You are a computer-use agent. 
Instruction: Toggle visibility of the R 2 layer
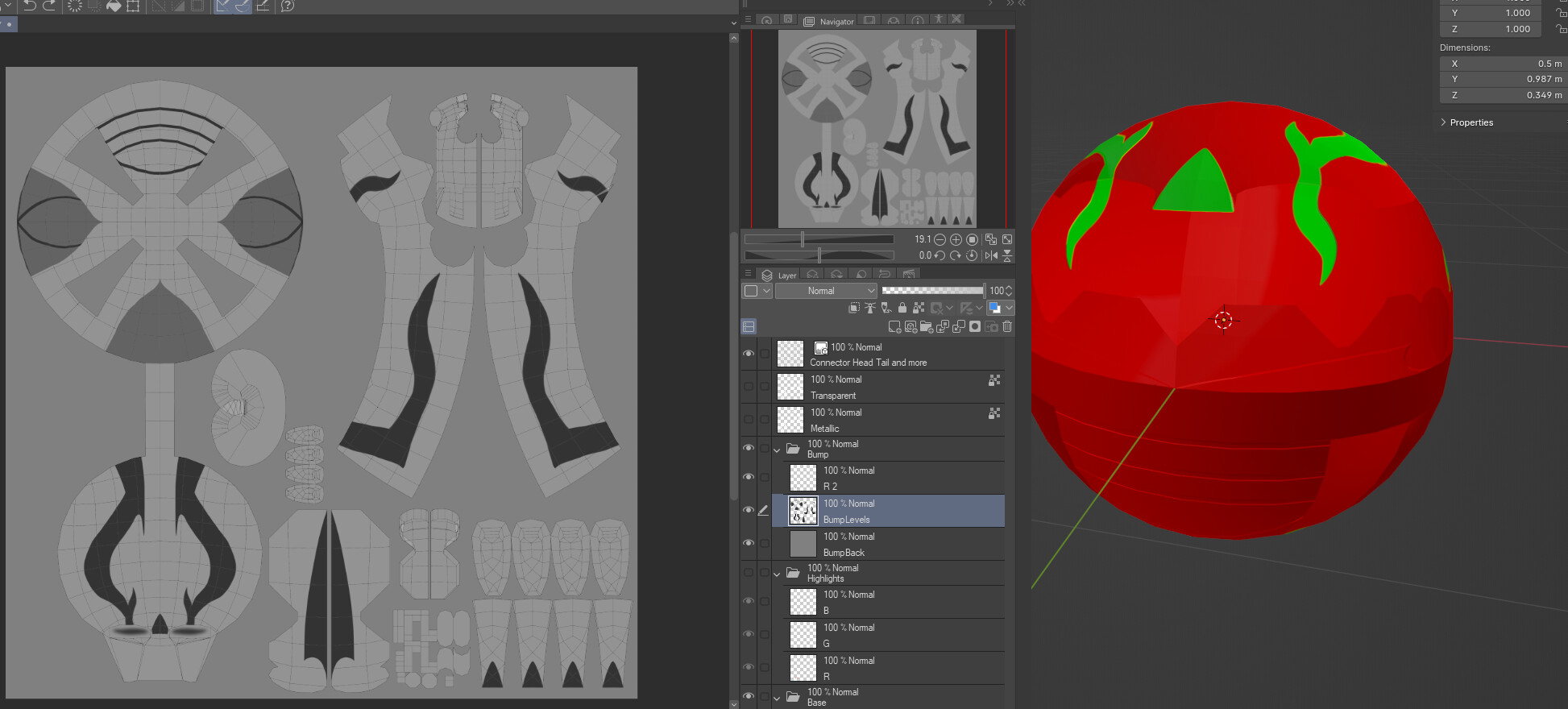coord(749,477)
